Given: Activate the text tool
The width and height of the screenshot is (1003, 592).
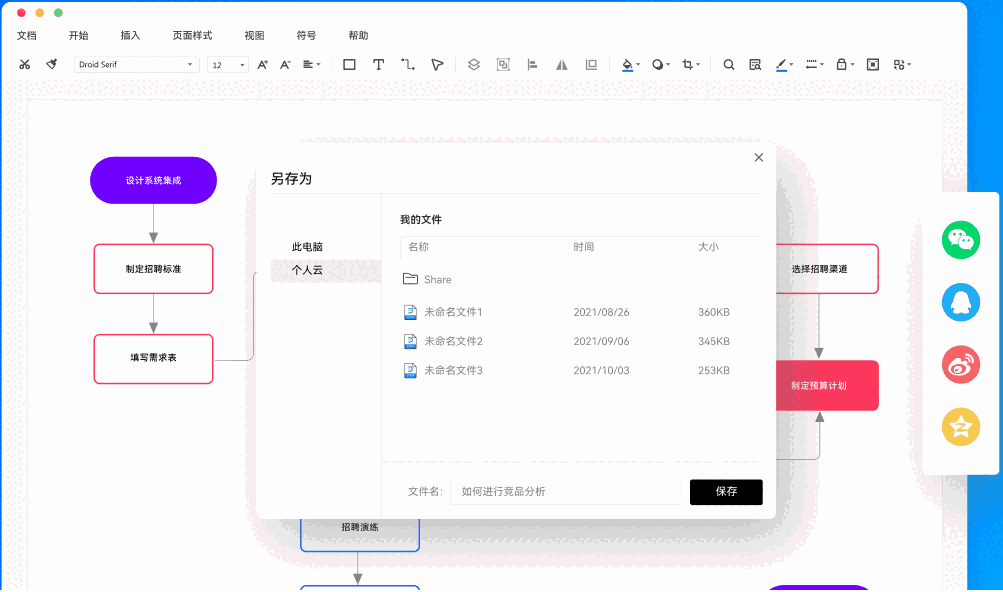Looking at the screenshot, I should [378, 64].
